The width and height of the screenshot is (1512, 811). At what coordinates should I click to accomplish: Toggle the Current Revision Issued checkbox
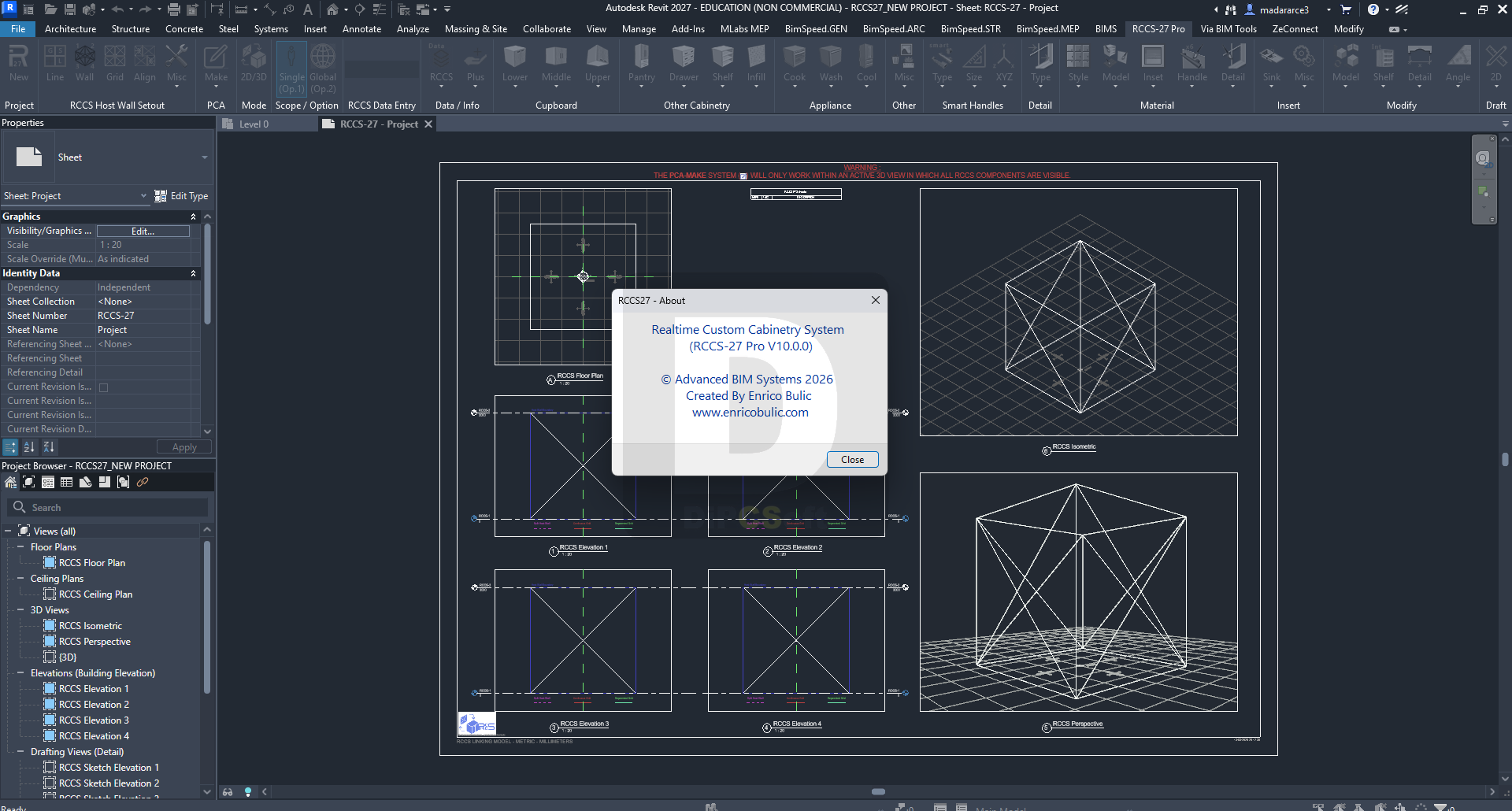(x=103, y=387)
